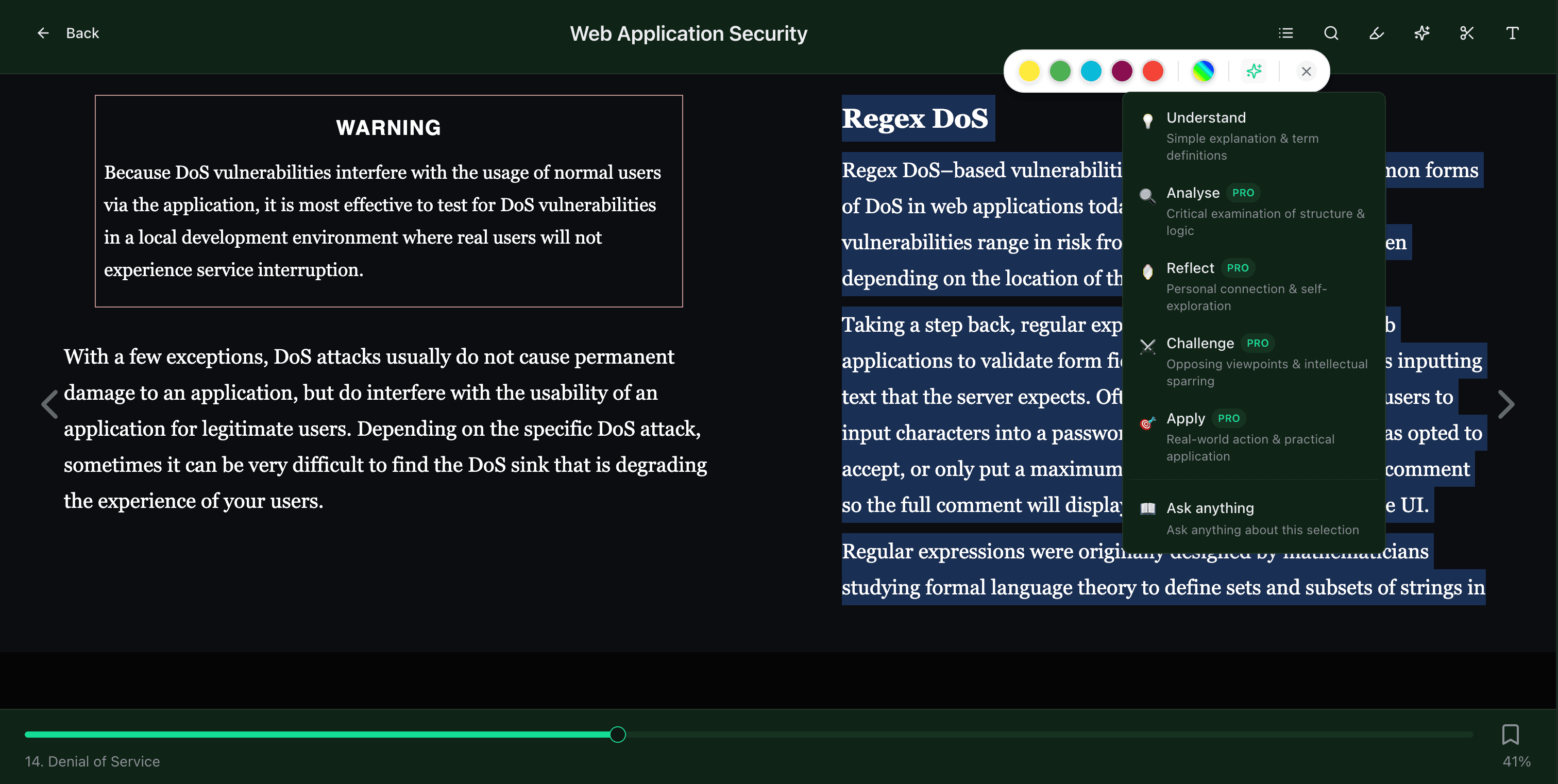Choose Reflect from the AI menu

tap(1253, 286)
